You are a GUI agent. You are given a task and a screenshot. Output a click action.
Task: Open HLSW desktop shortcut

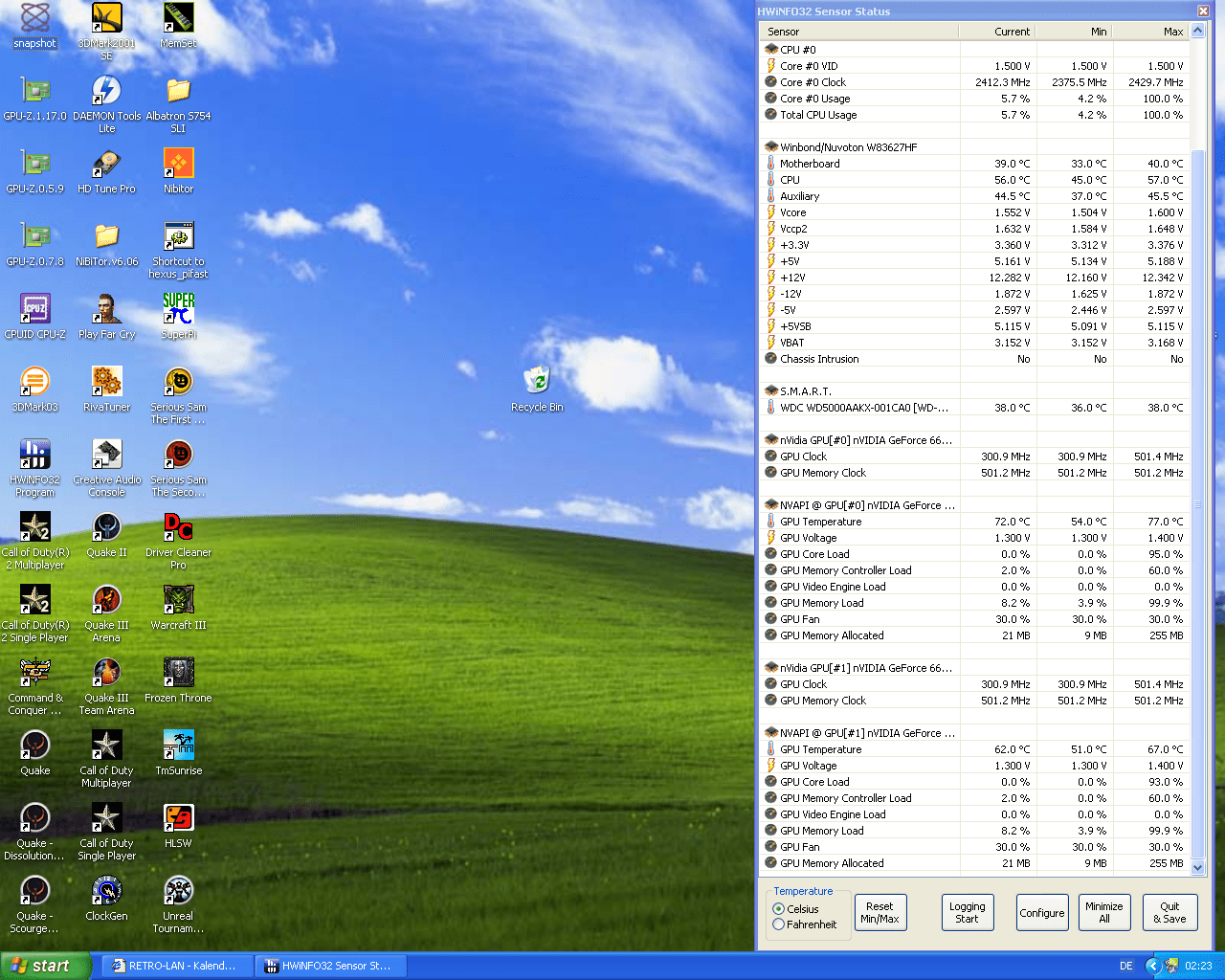178,826
